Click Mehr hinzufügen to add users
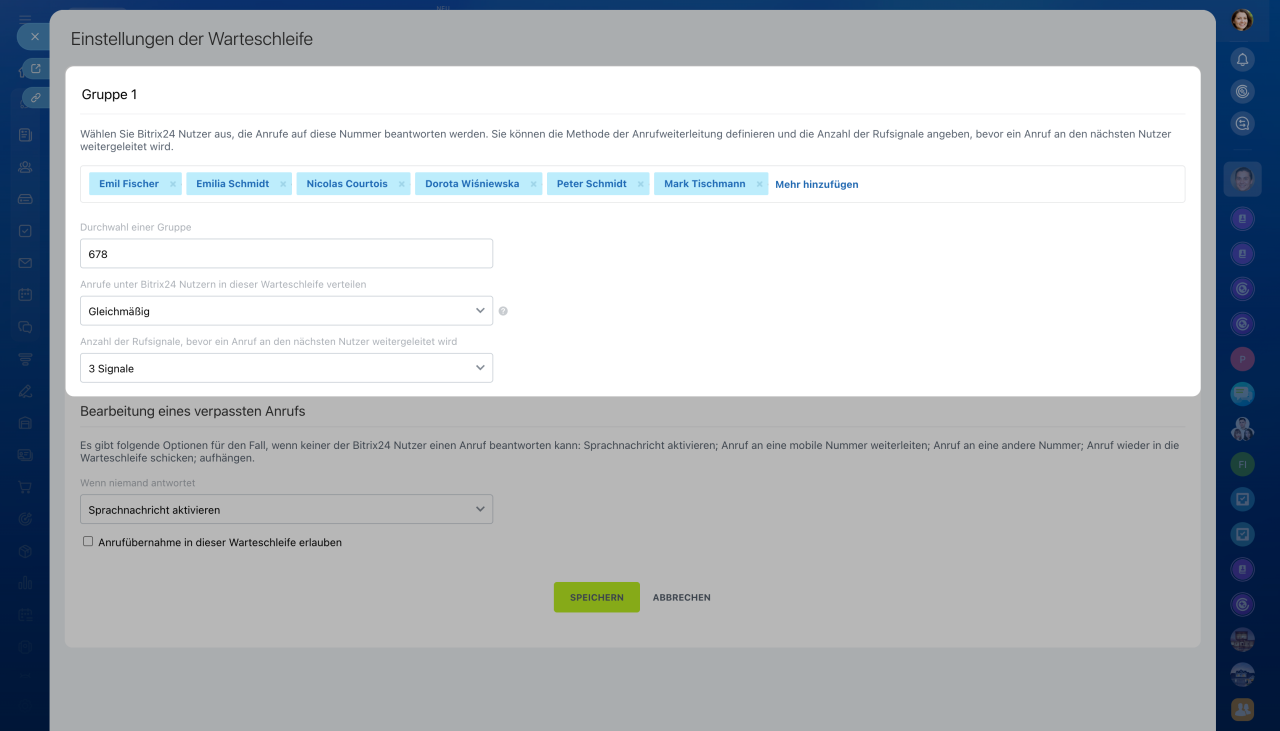 click(x=817, y=184)
